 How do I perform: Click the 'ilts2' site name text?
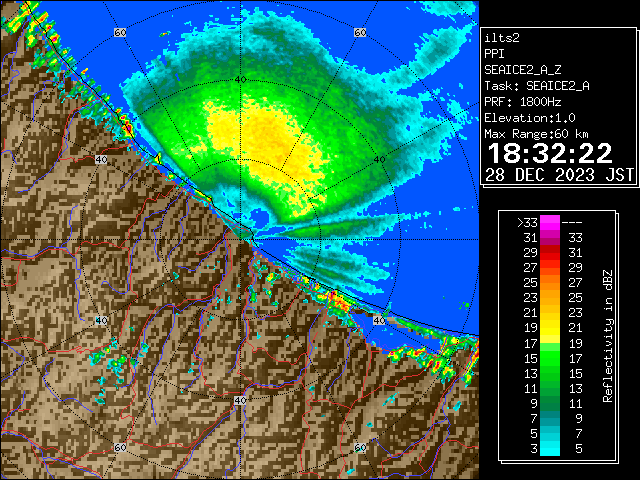click(x=502, y=38)
